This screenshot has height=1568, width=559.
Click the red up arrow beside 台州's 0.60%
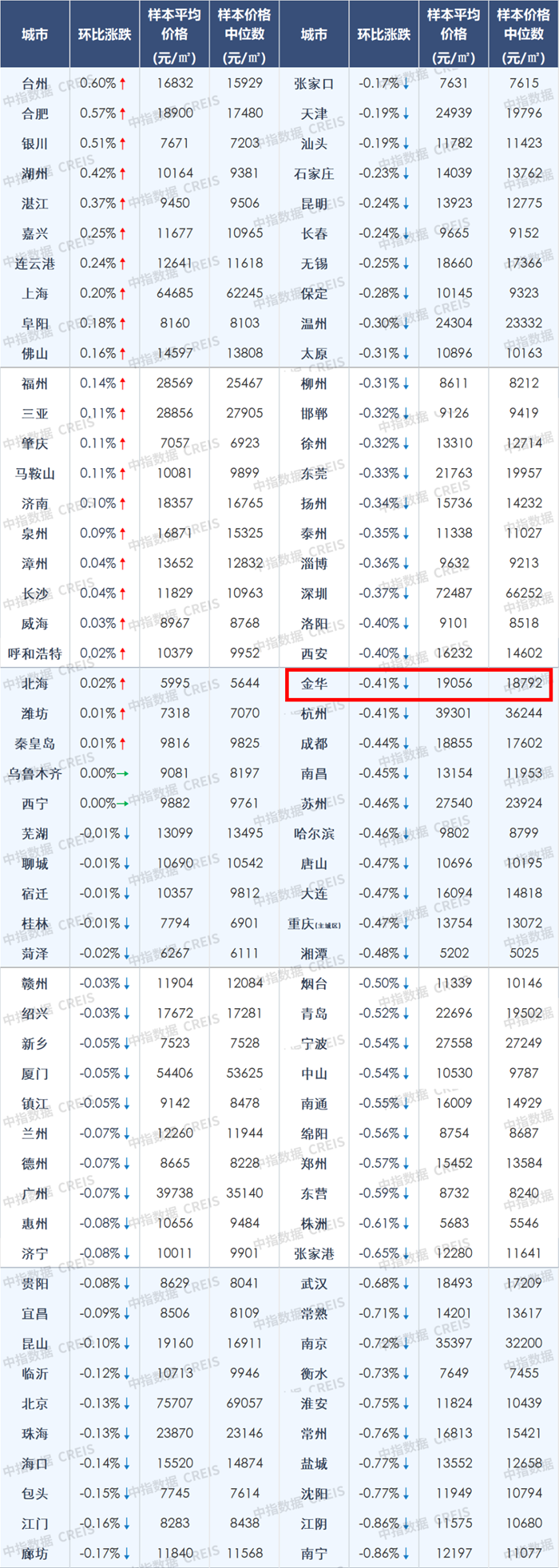[123, 84]
